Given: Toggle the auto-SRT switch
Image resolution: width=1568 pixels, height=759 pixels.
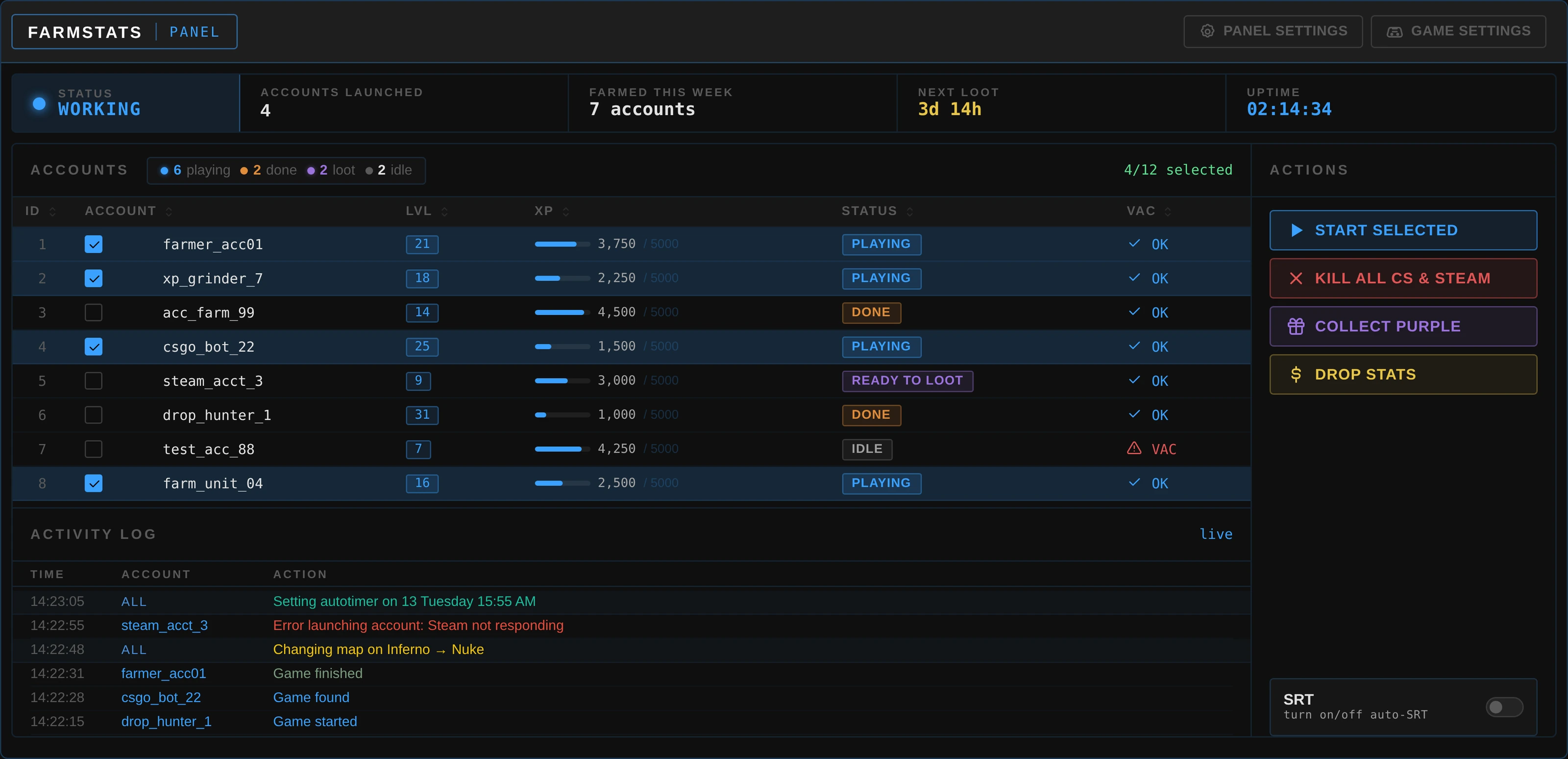Looking at the screenshot, I should 1504,707.
